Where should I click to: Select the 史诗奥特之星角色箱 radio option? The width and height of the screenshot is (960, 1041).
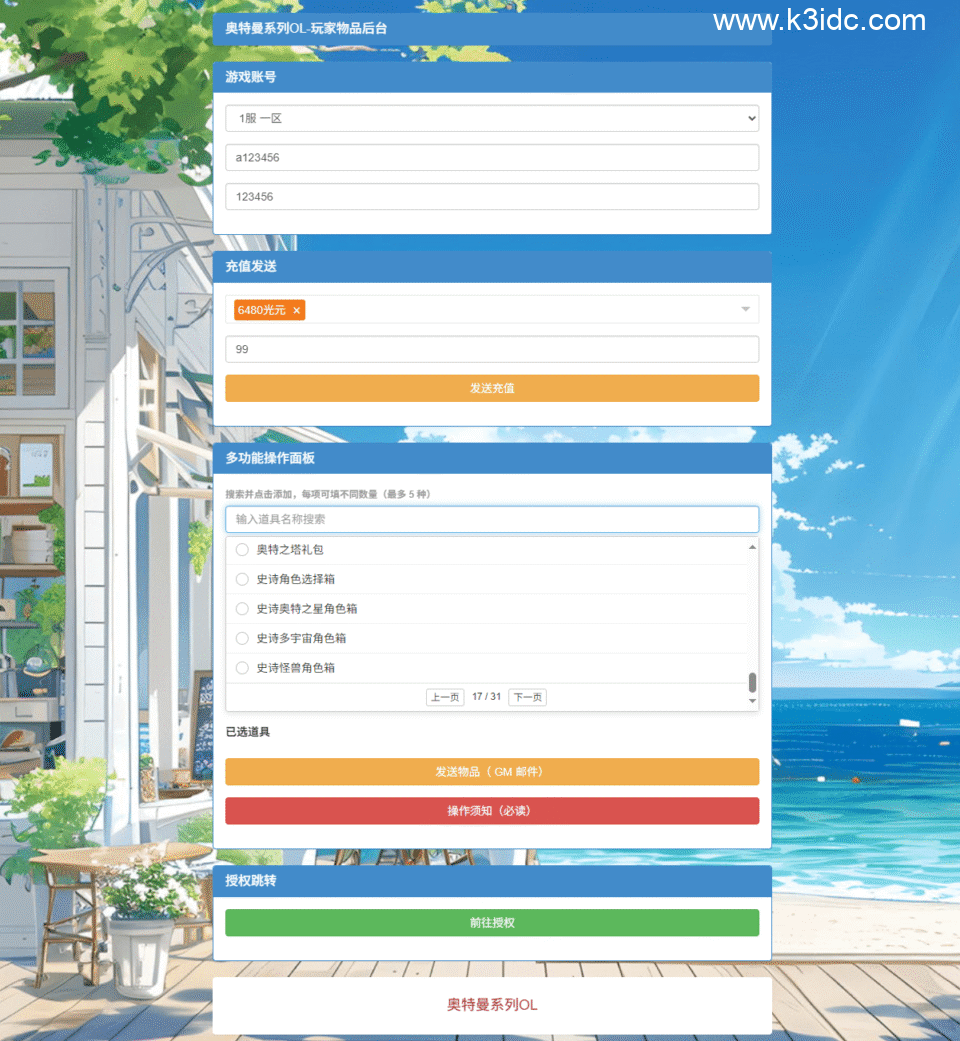242,609
